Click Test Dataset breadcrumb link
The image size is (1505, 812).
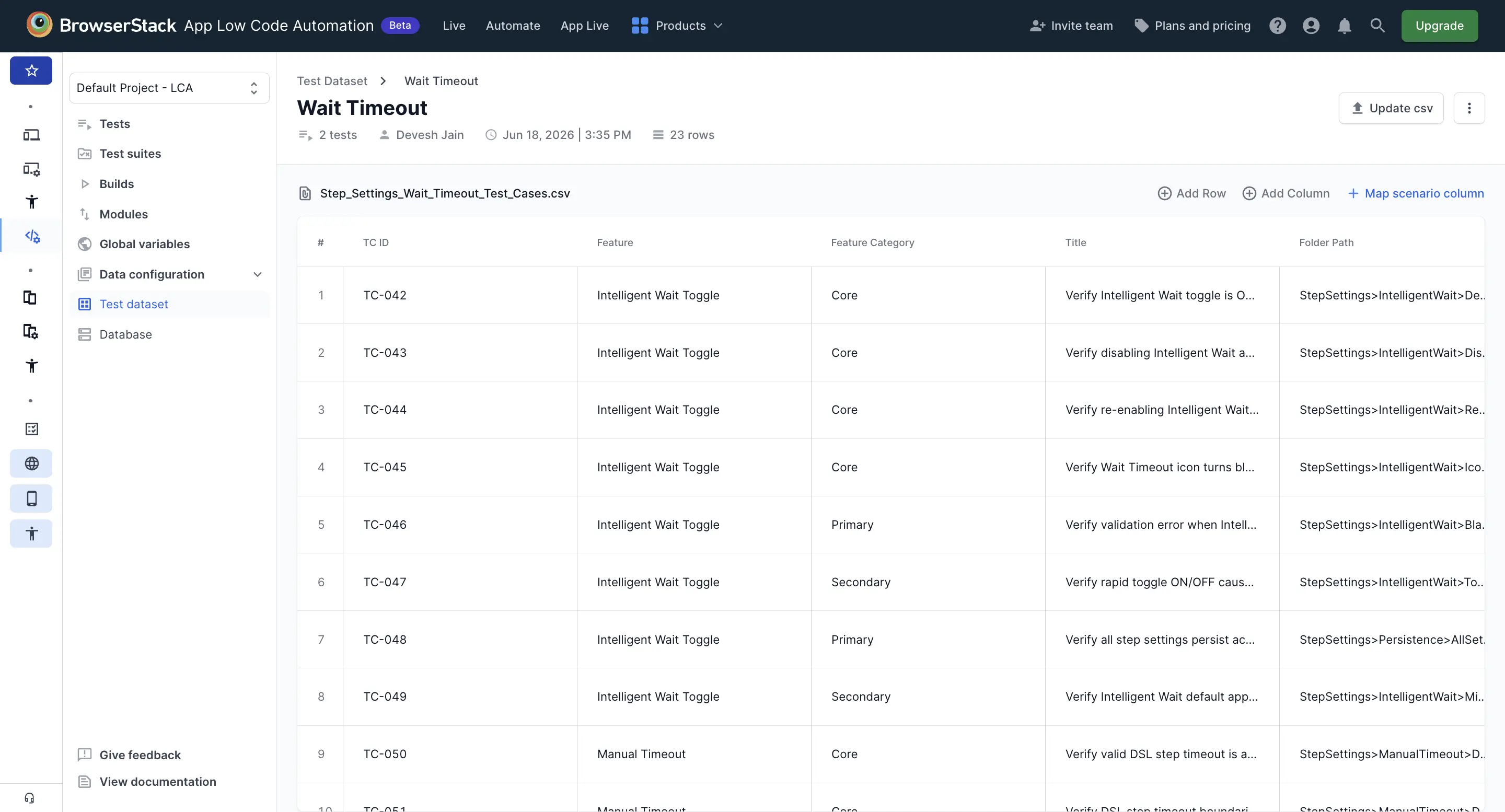332,81
